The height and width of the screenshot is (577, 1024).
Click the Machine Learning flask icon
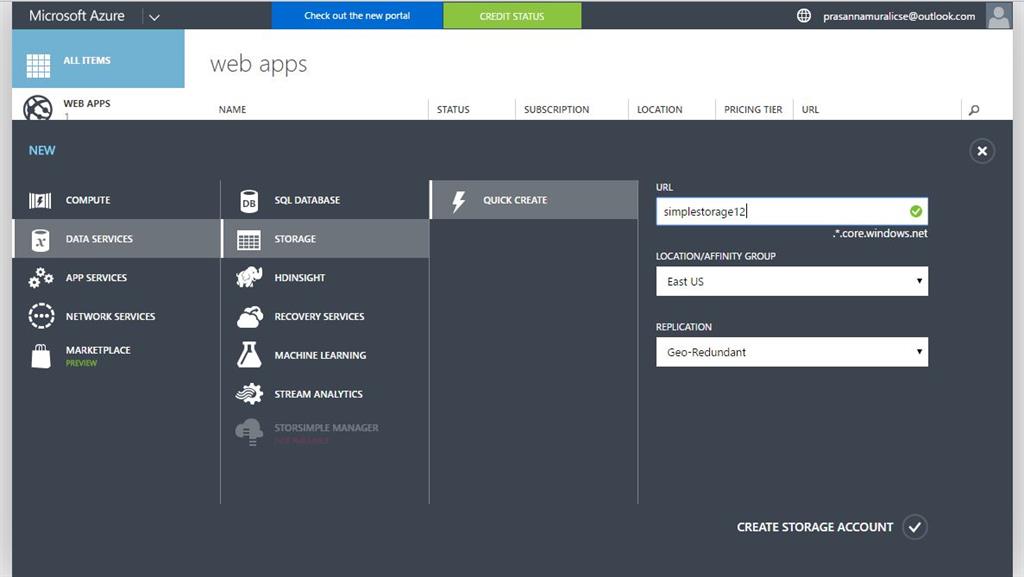(x=249, y=354)
